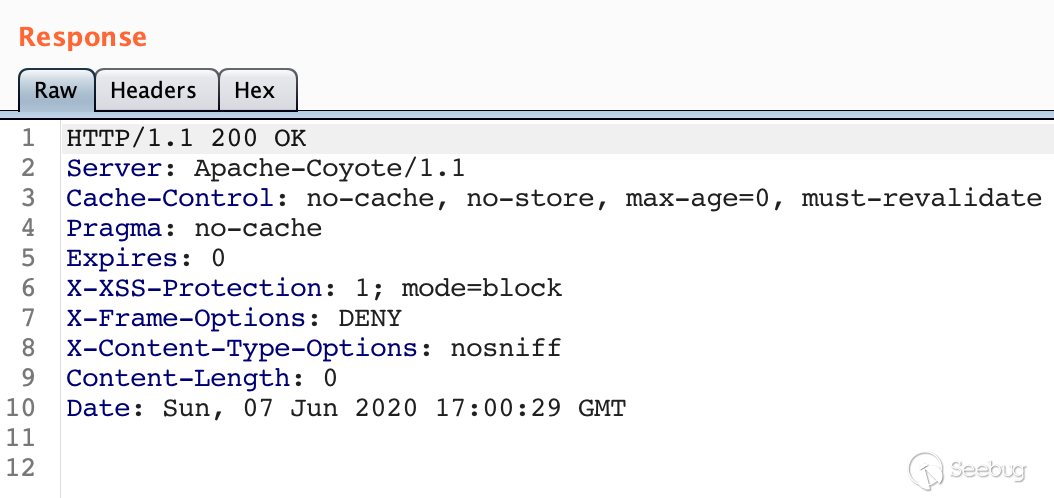Click the X-XSS-Protection header name
1054x498 pixels.
[193, 288]
